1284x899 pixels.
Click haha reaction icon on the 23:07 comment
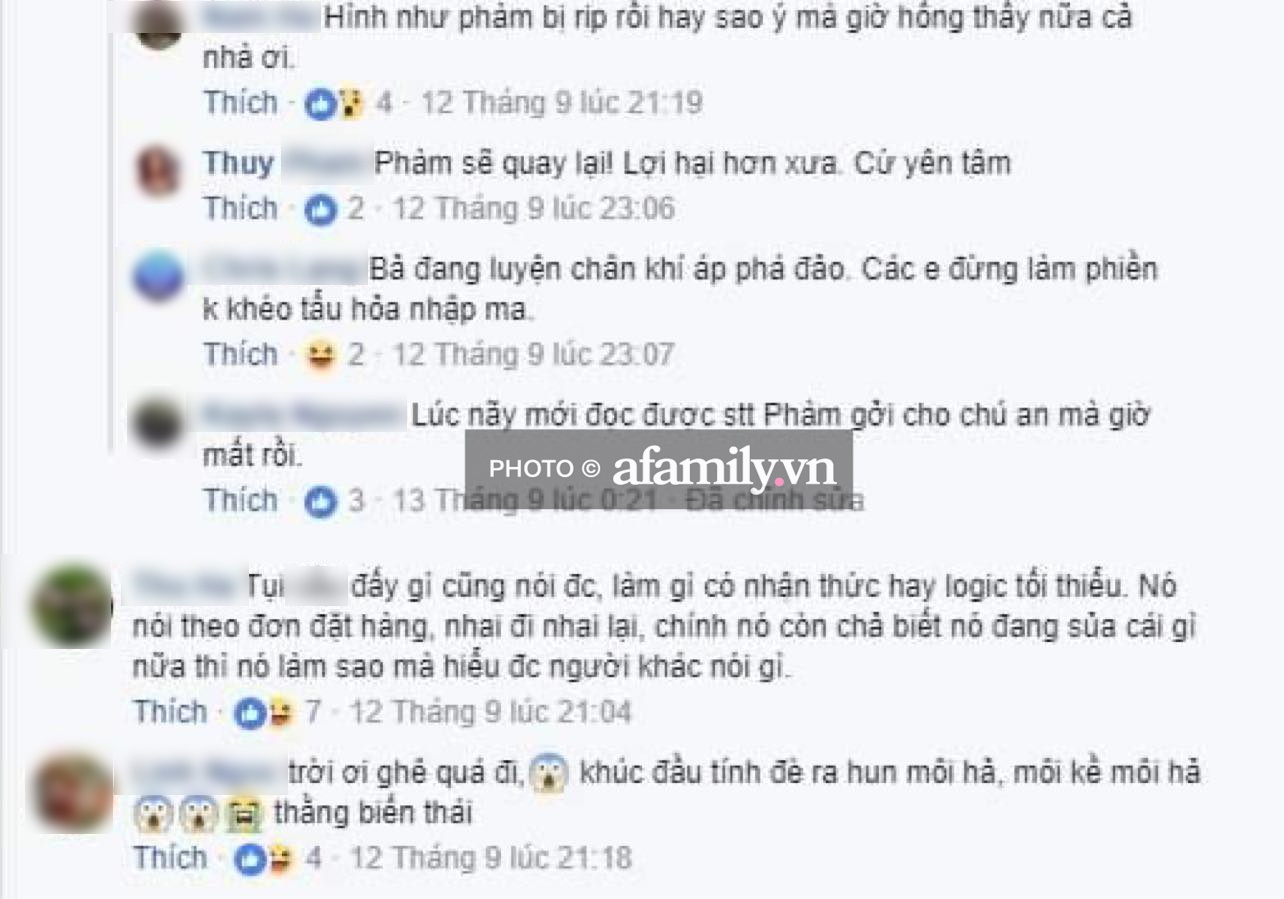coord(321,355)
